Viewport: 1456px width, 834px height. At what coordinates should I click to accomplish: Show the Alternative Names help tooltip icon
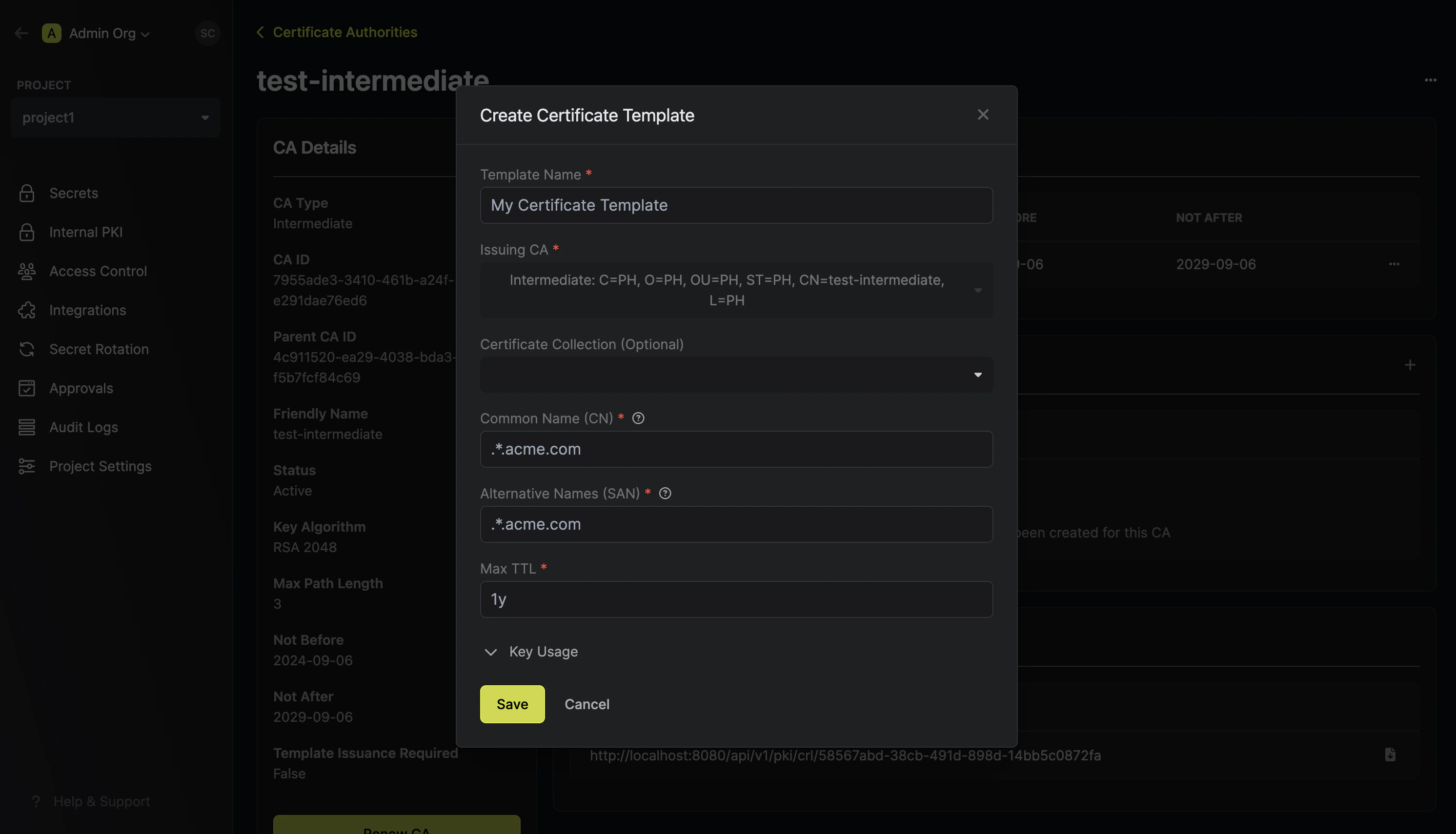tap(665, 494)
